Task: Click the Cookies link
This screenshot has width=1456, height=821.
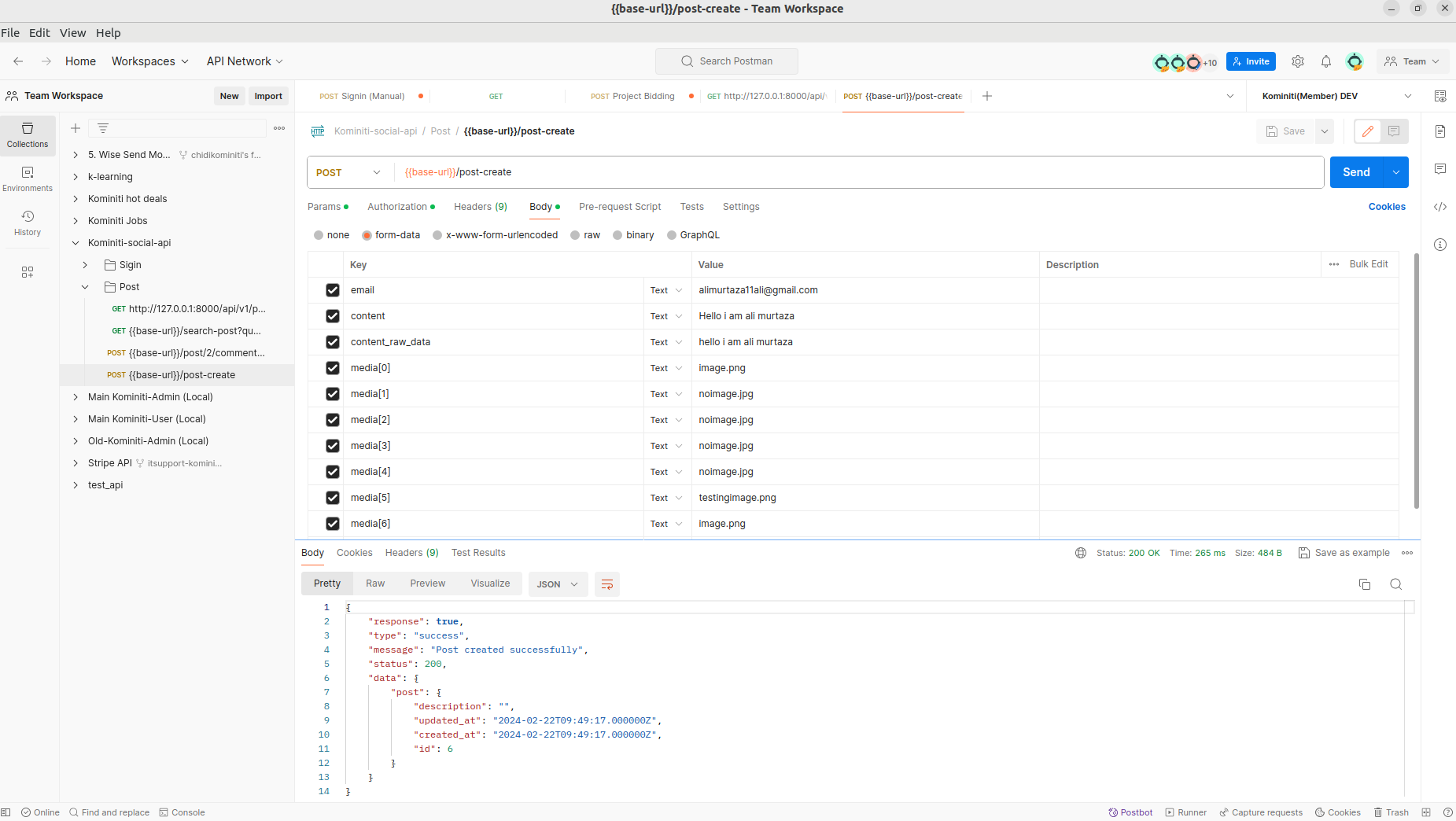Action: click(1387, 207)
